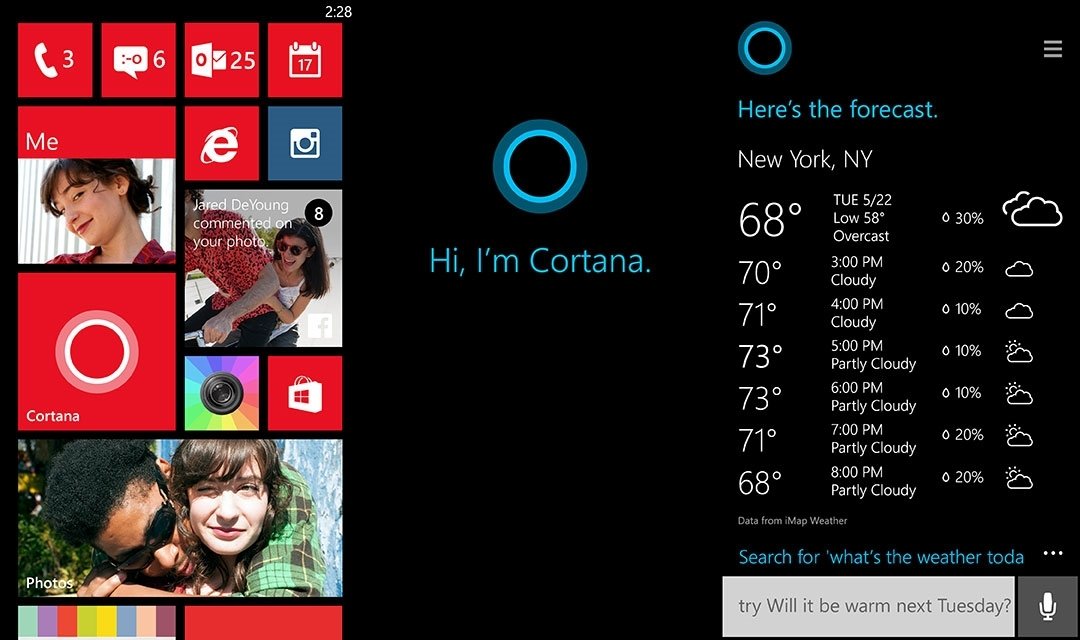Select 'Data from iMap Weather' credit
The image size is (1080, 640).
792,521
